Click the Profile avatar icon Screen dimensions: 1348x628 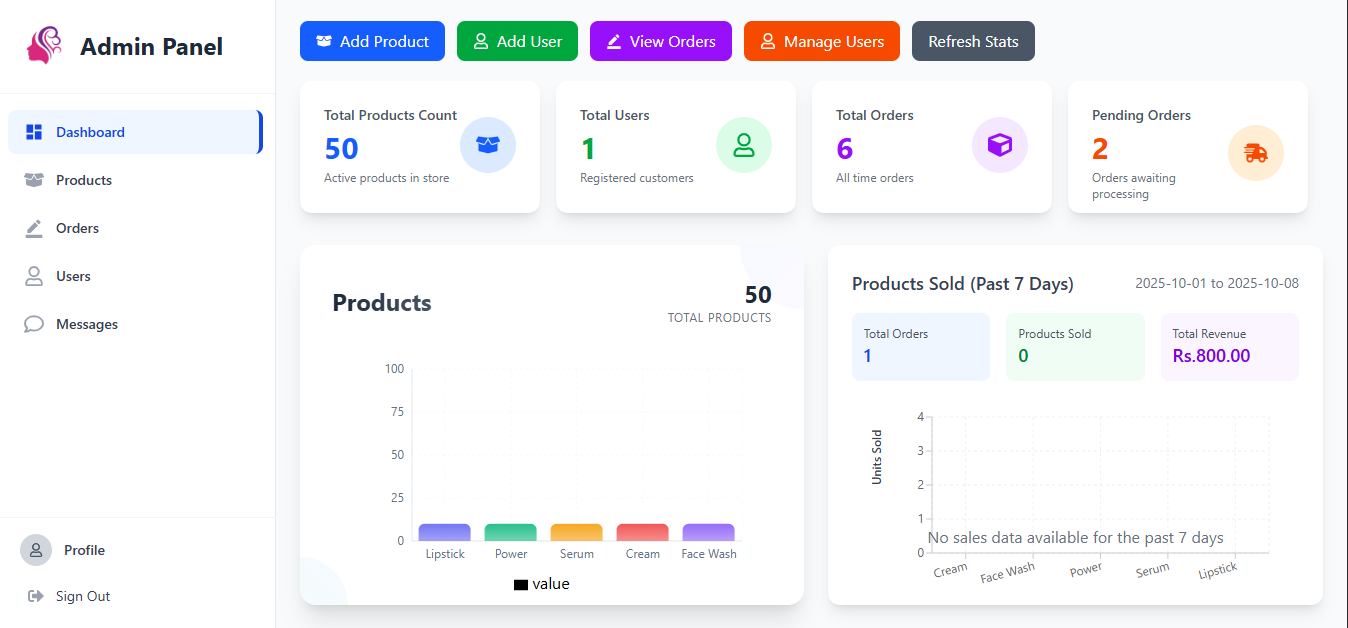point(36,550)
